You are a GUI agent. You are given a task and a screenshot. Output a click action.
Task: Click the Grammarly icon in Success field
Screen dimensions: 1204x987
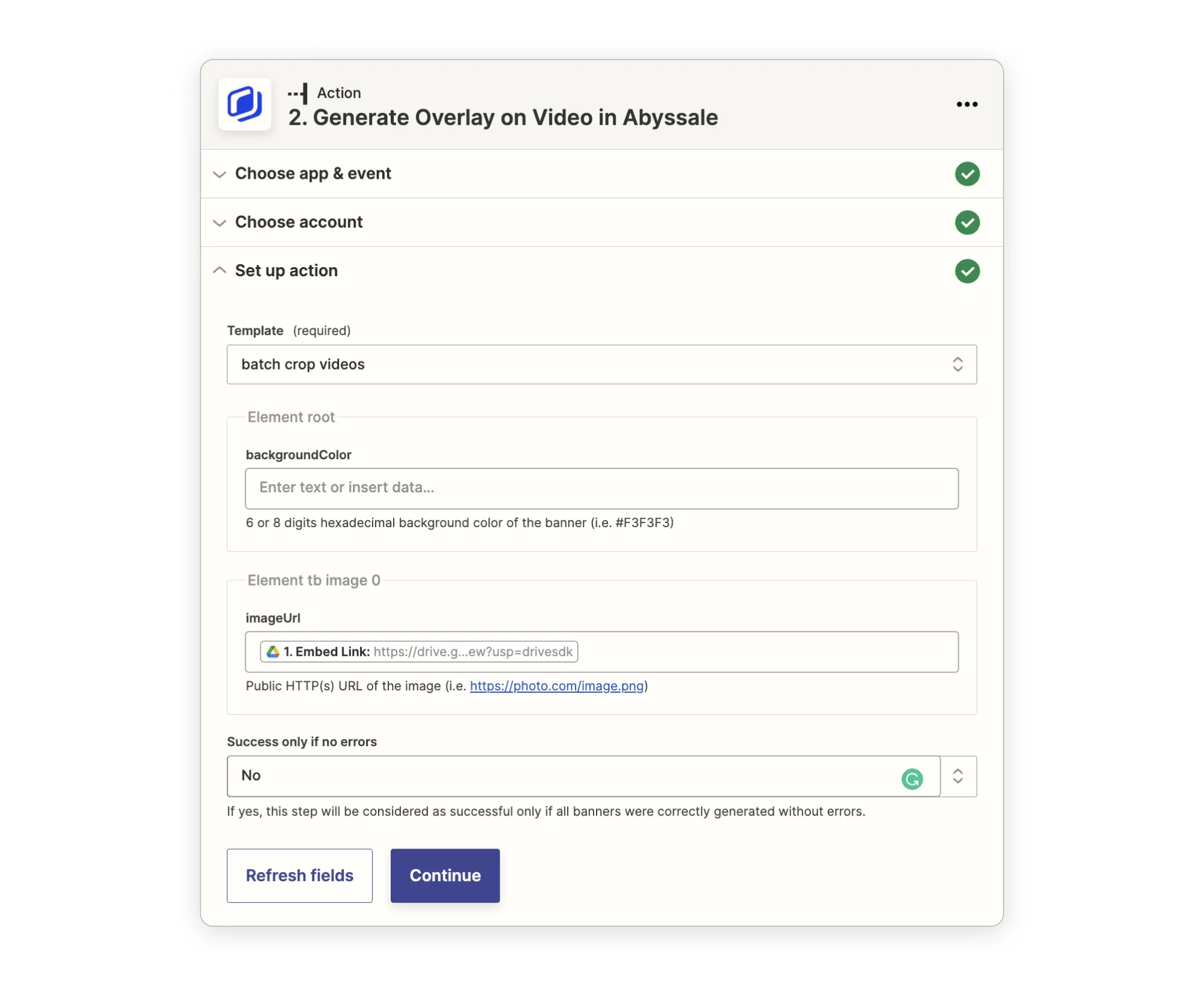pos(912,779)
